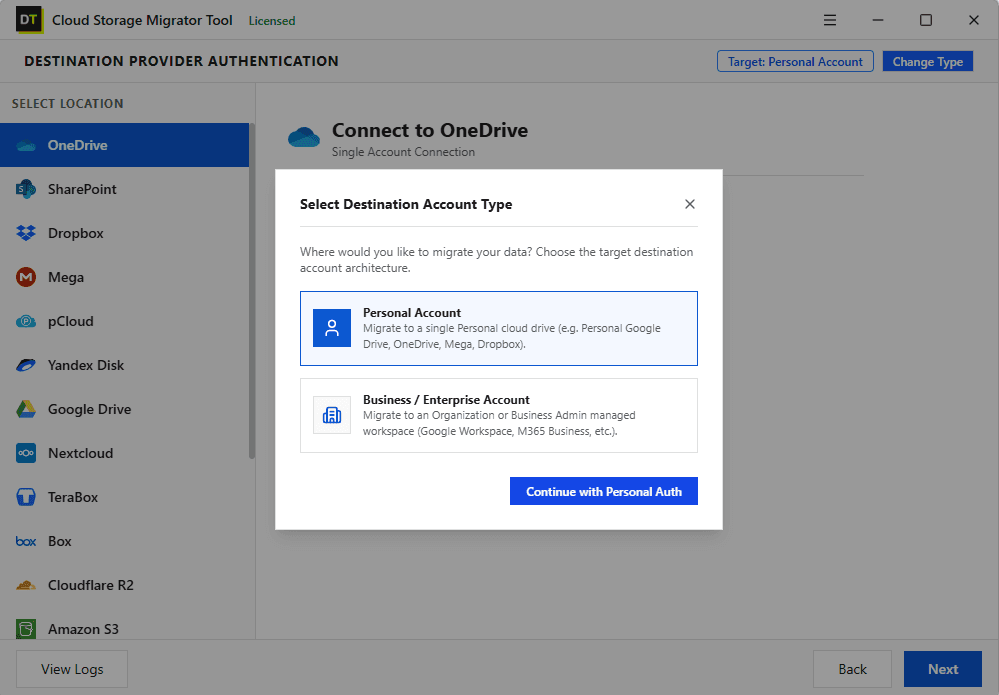This screenshot has height=695, width=999.
Task: Click Continue with Personal Auth button
Action: 604,491
